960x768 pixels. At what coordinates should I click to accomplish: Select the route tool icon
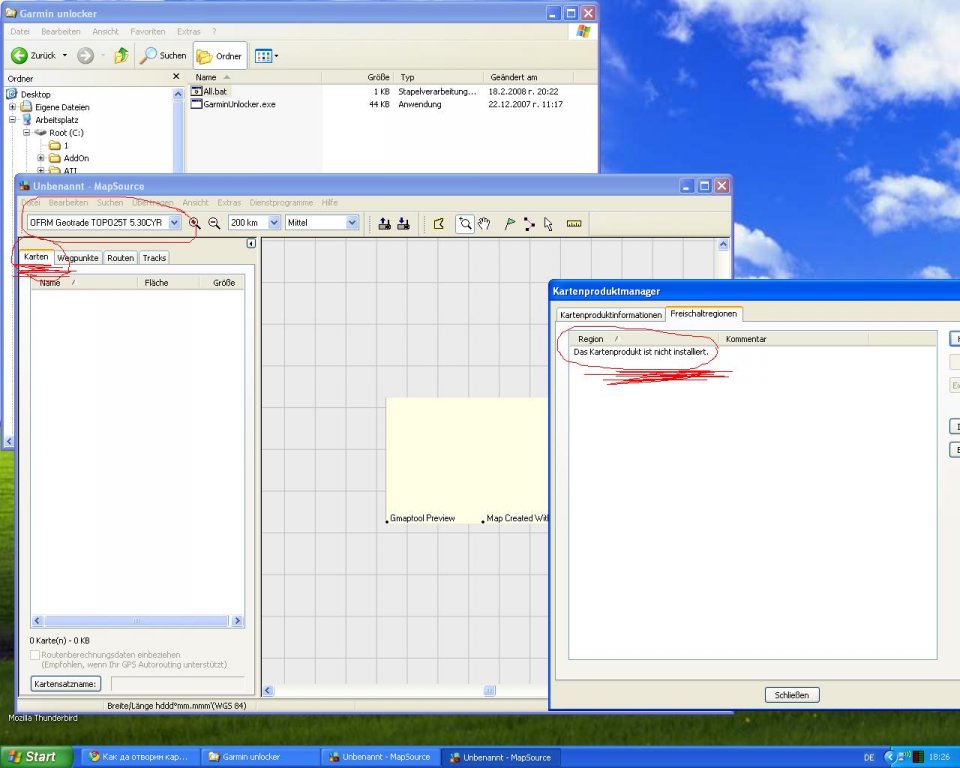click(529, 224)
